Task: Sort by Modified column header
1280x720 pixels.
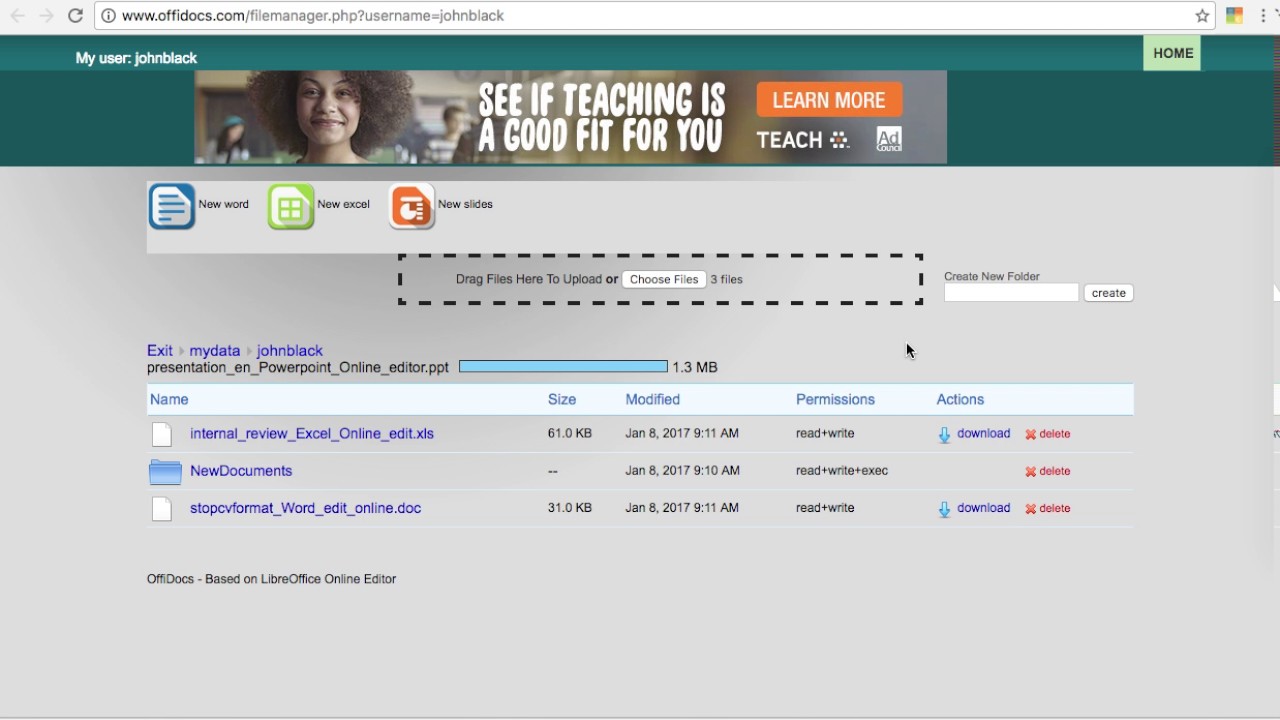Action: 653,399
